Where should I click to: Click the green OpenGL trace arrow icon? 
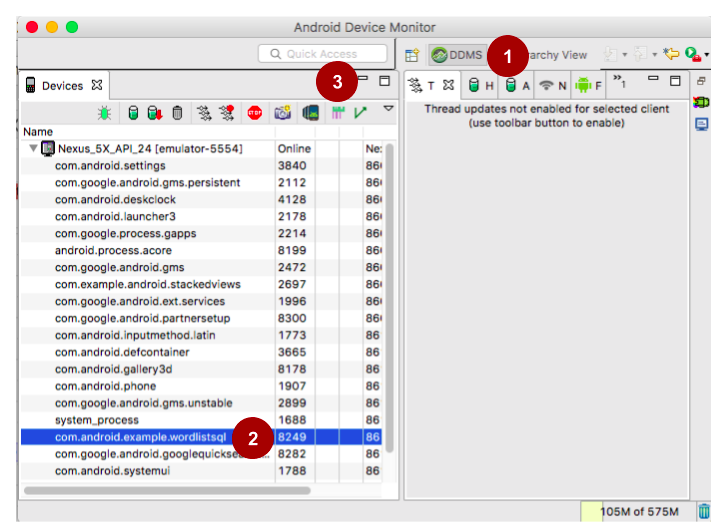pyautogui.click(x=360, y=113)
